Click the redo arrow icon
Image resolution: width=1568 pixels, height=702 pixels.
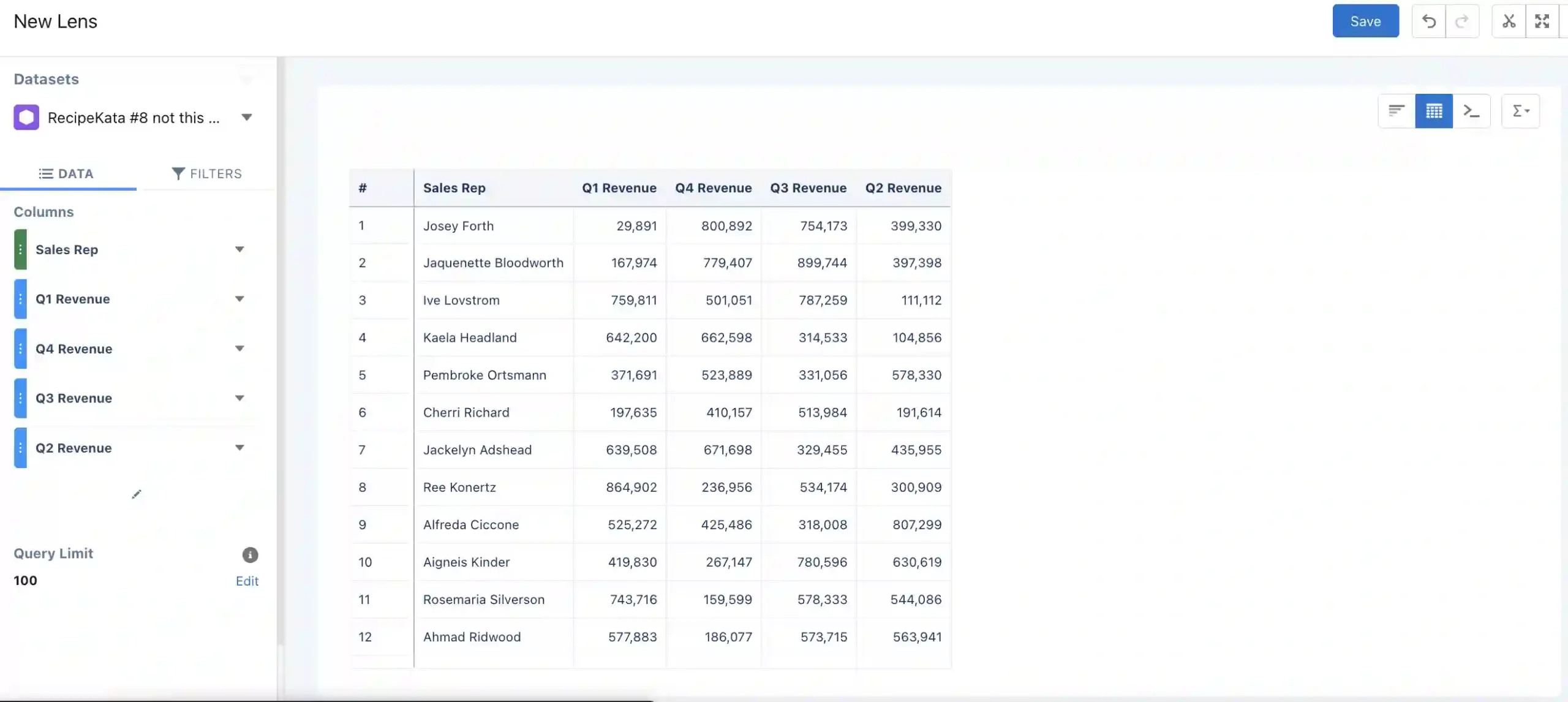pos(1462,21)
